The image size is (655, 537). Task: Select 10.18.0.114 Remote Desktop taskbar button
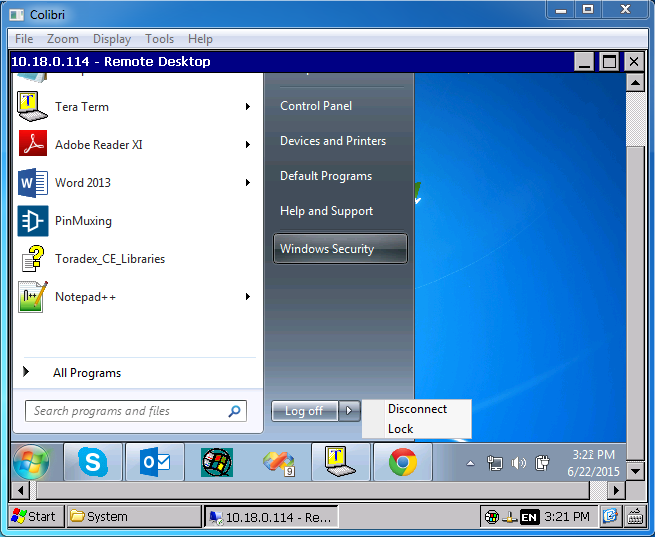pos(271,517)
